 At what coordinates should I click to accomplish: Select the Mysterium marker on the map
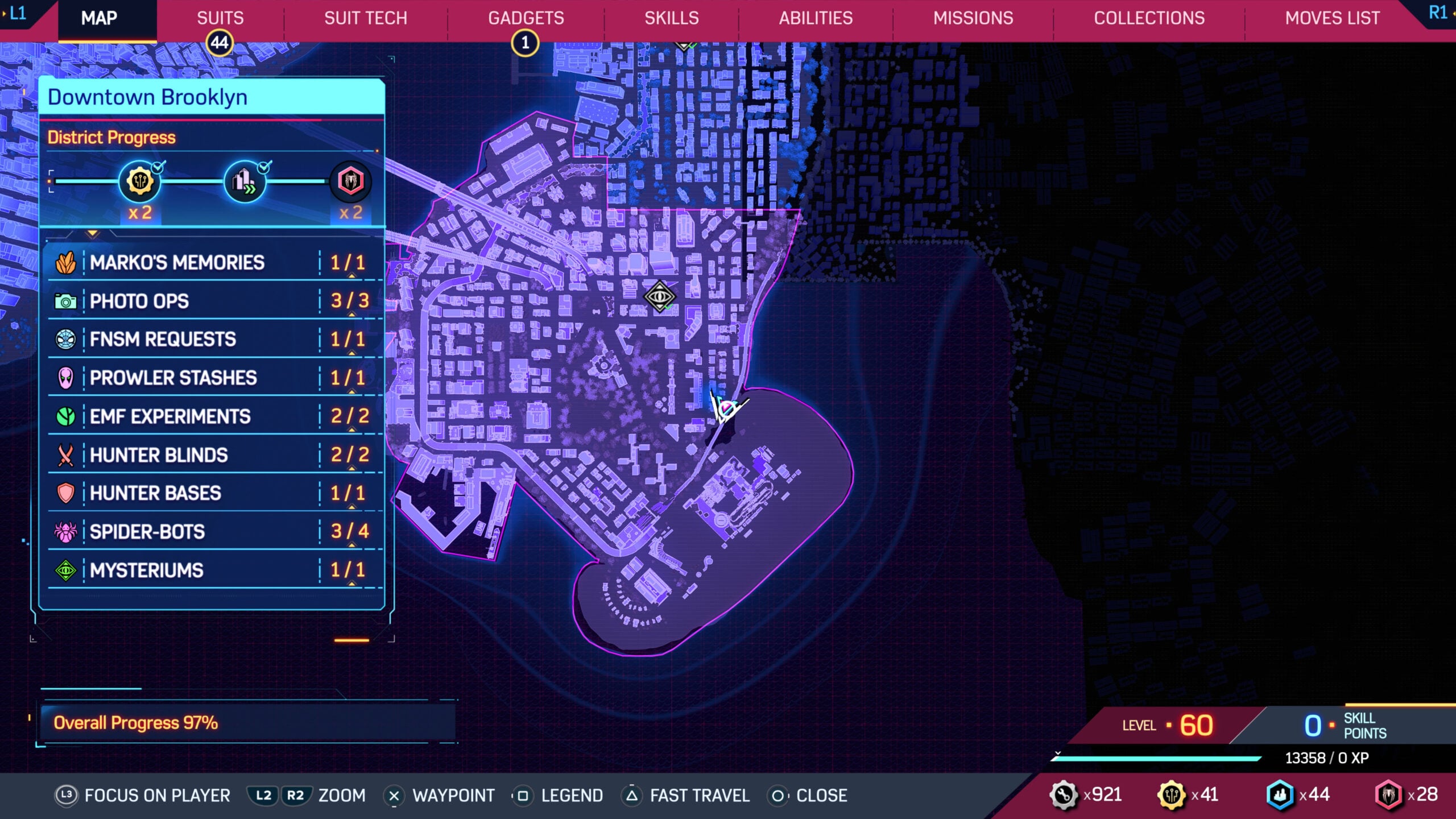tap(660, 296)
